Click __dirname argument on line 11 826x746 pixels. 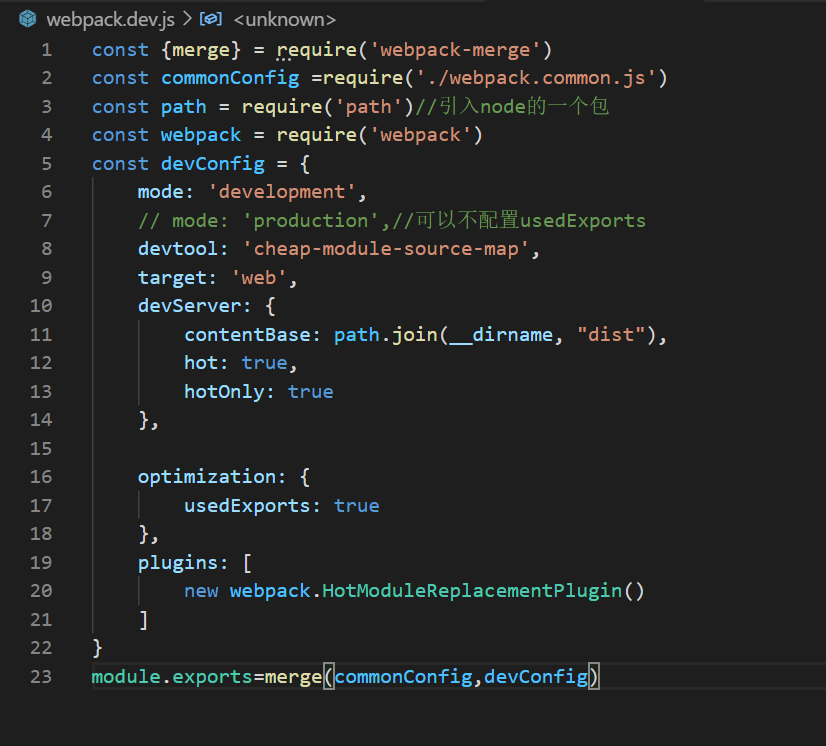click(x=501, y=335)
